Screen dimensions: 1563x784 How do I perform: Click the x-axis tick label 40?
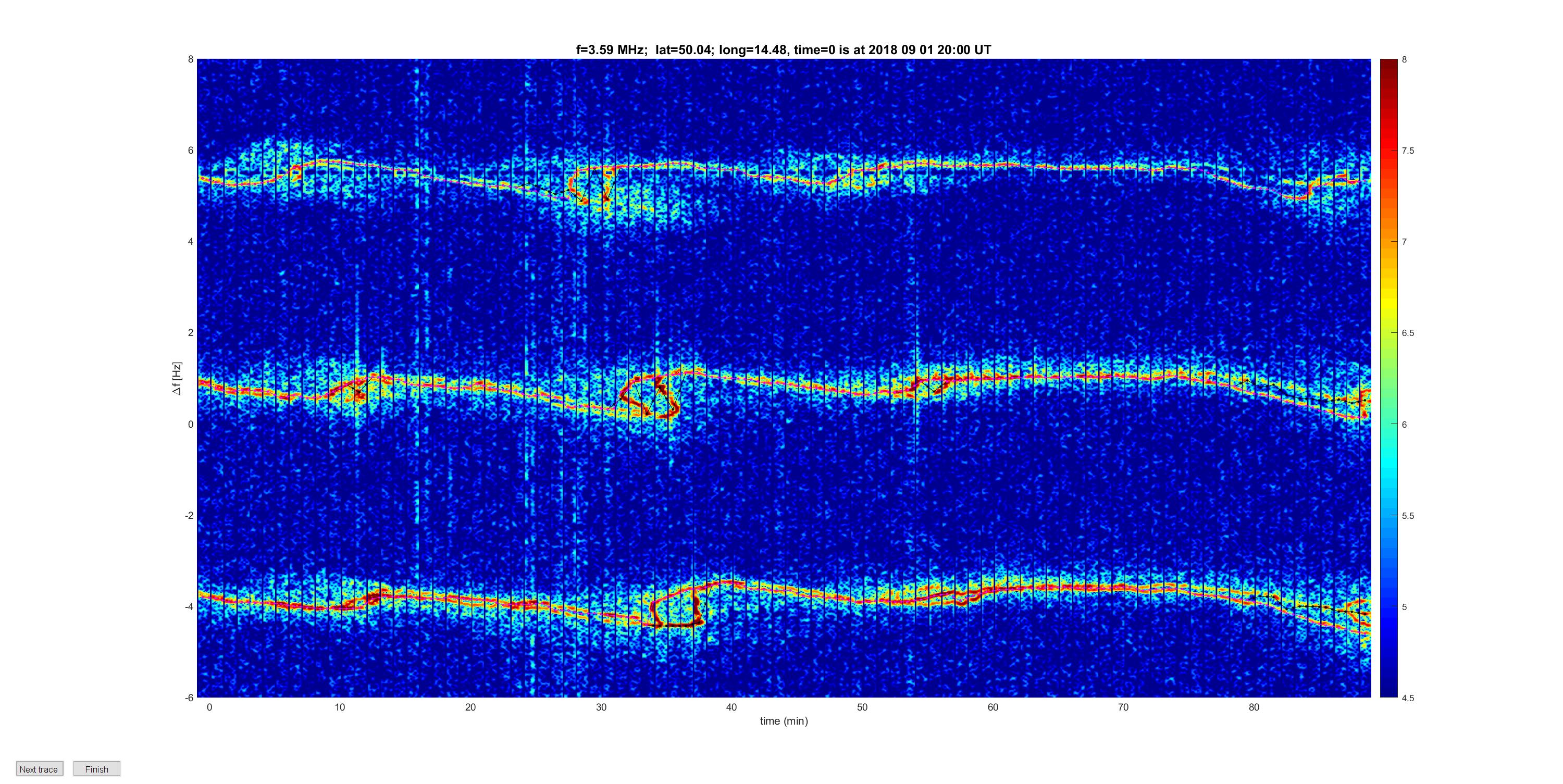coord(732,707)
